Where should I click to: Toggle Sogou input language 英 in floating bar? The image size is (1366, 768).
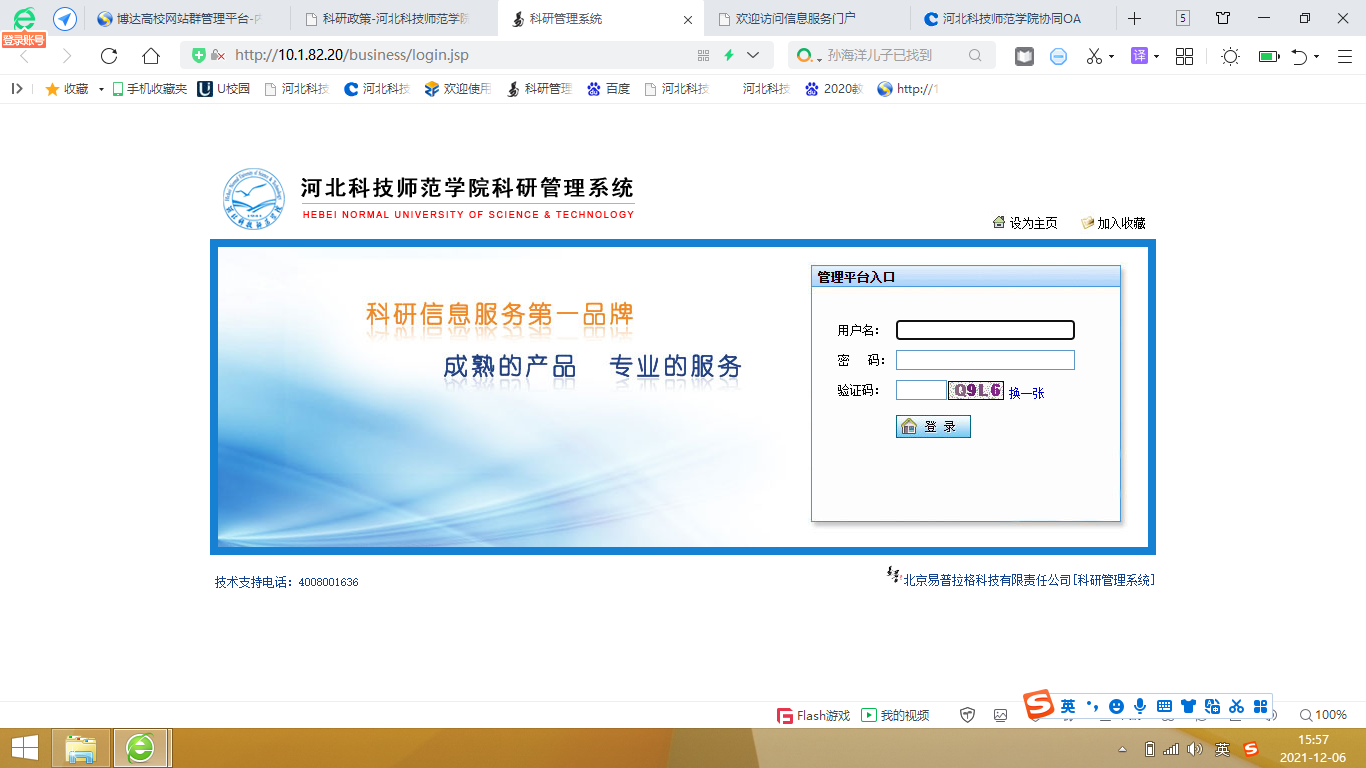coord(1068,706)
